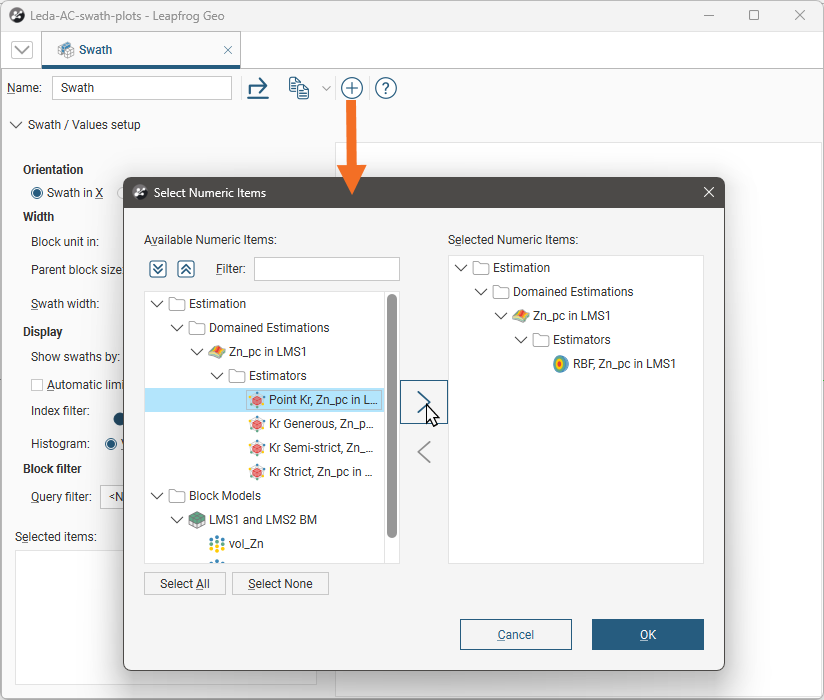The image size is (824, 700).
Task: Click left arrow to remove selected item
Action: click(423, 452)
